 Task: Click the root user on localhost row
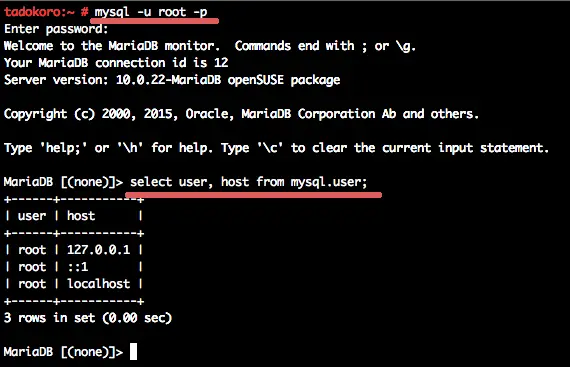[x=32, y=284]
